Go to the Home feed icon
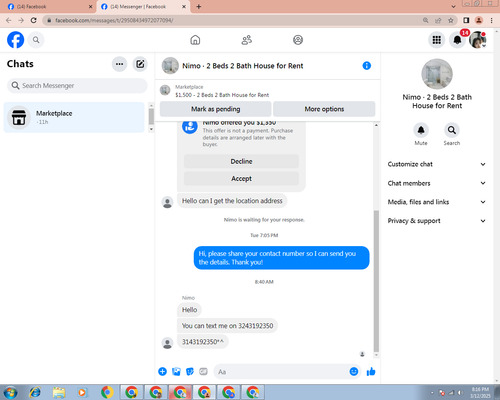 click(195, 40)
